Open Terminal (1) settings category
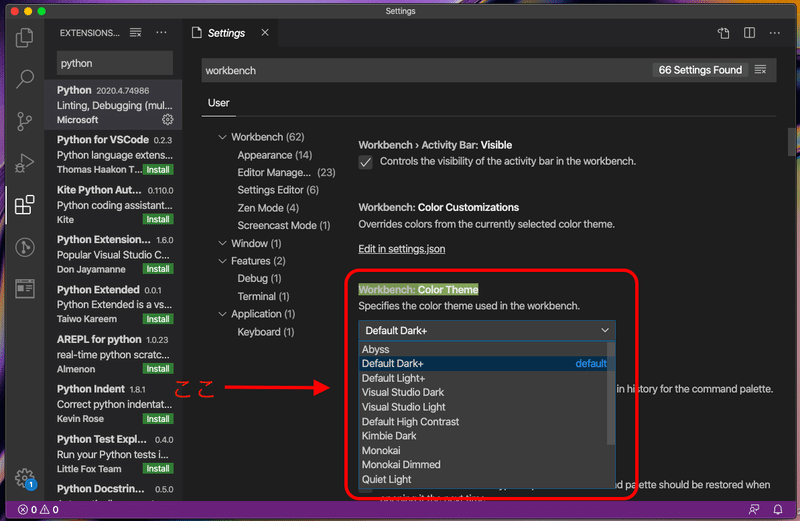 263,296
